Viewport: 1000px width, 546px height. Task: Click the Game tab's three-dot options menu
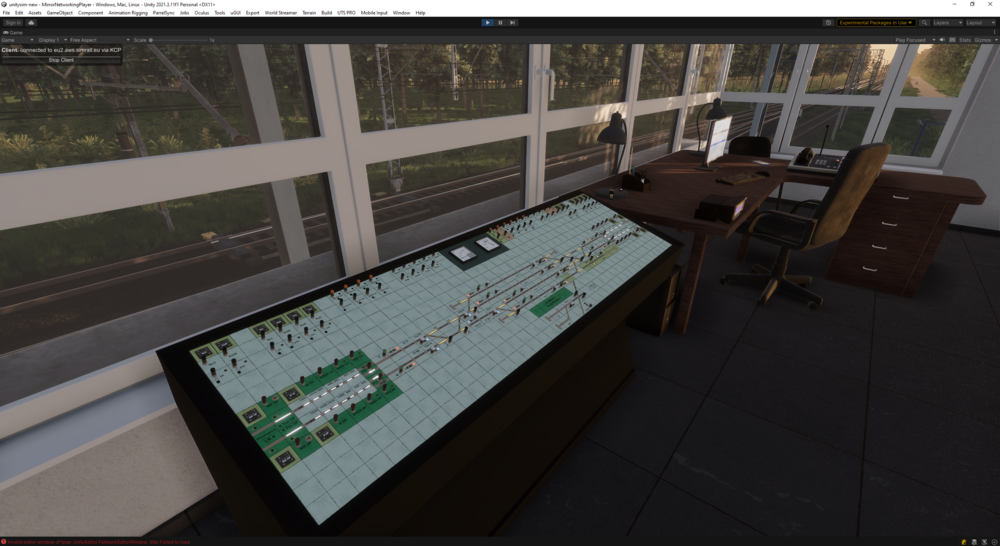(x=994, y=32)
